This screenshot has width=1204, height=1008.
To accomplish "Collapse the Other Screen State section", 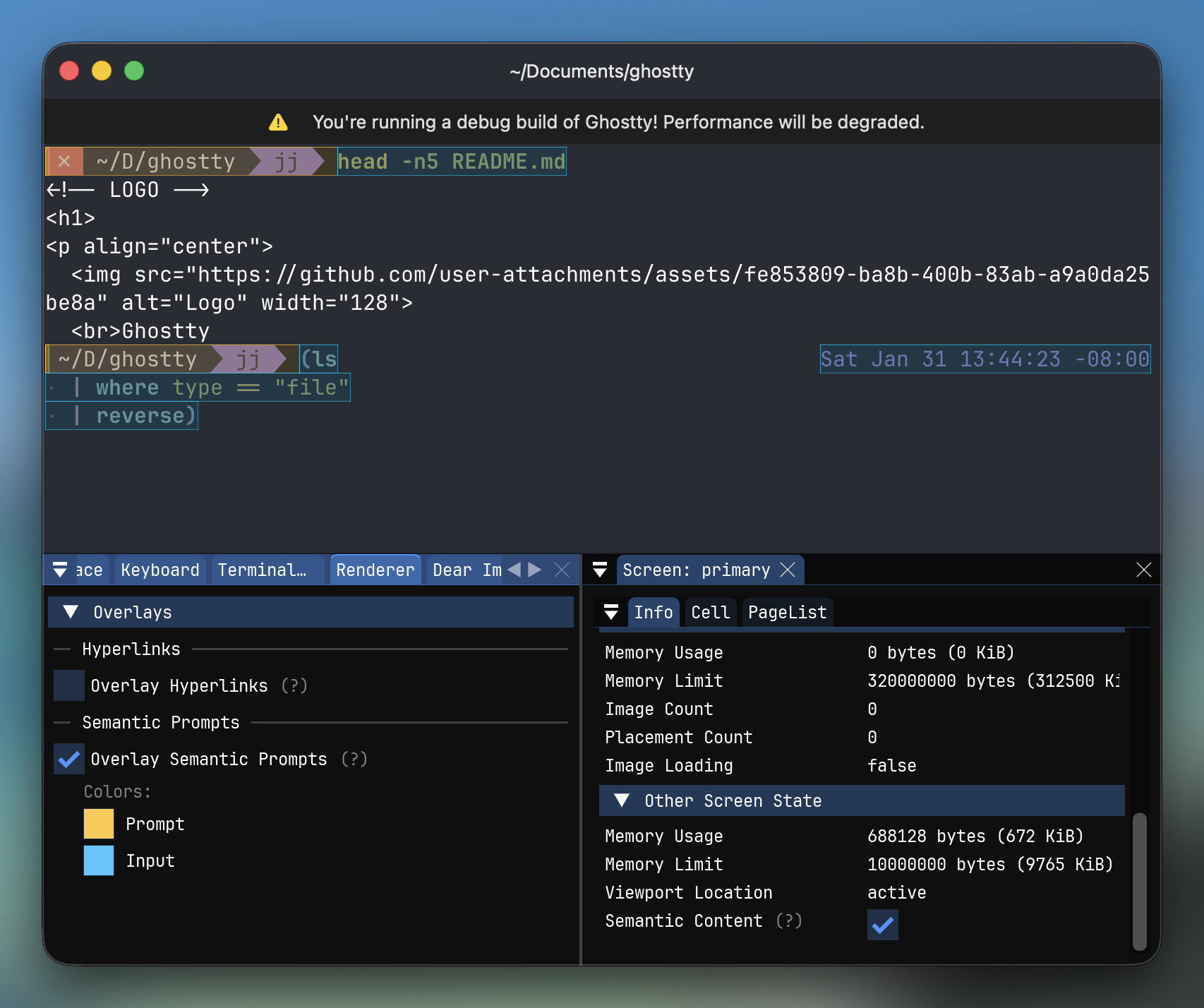I will click(622, 800).
